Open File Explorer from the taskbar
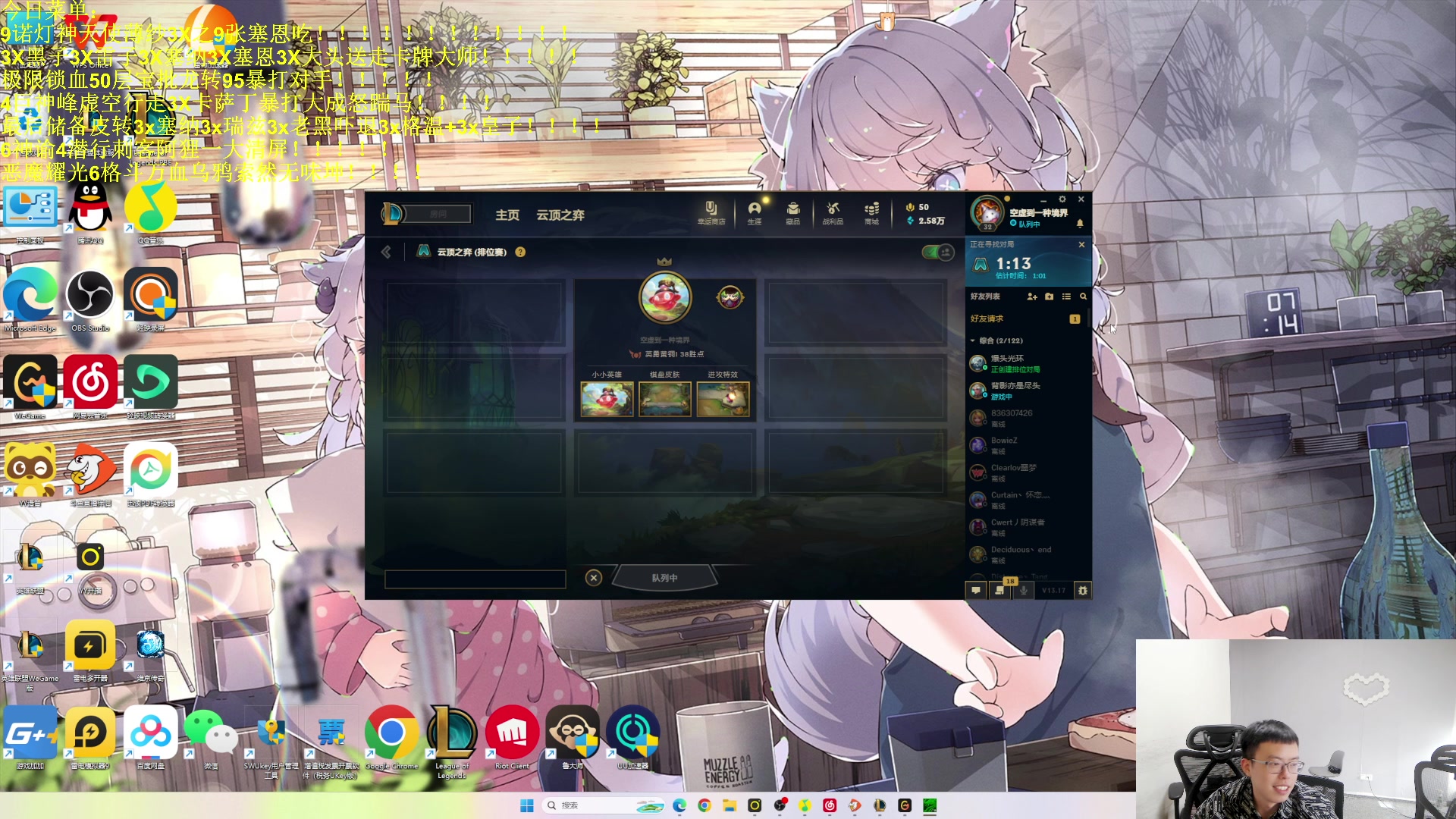The height and width of the screenshot is (819, 1456). 730,805
